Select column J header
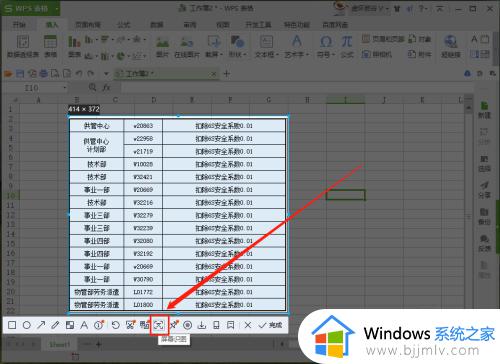Image resolution: width=500 pixels, height=364 pixels. tap(384, 100)
